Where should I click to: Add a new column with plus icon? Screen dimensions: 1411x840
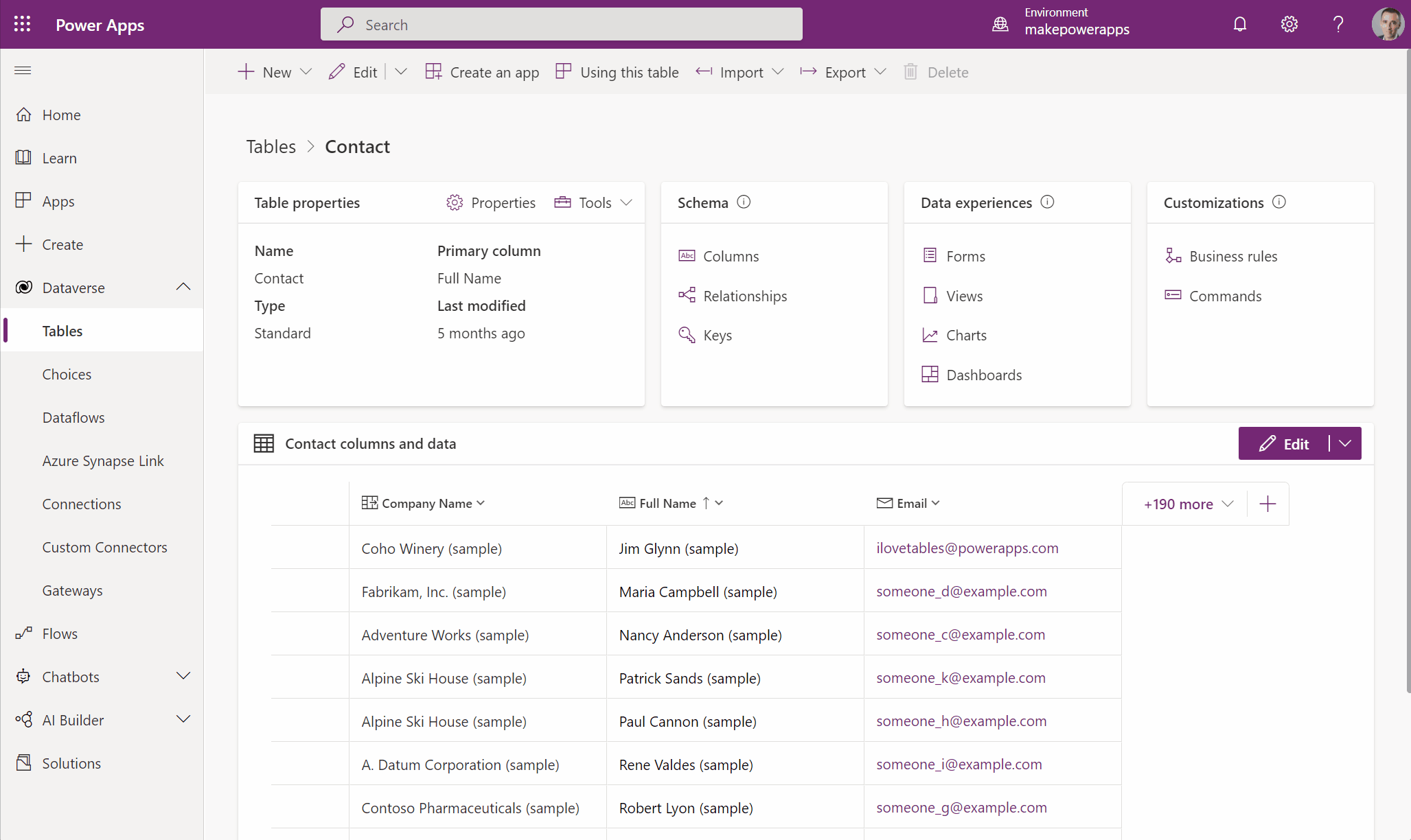(x=1267, y=504)
